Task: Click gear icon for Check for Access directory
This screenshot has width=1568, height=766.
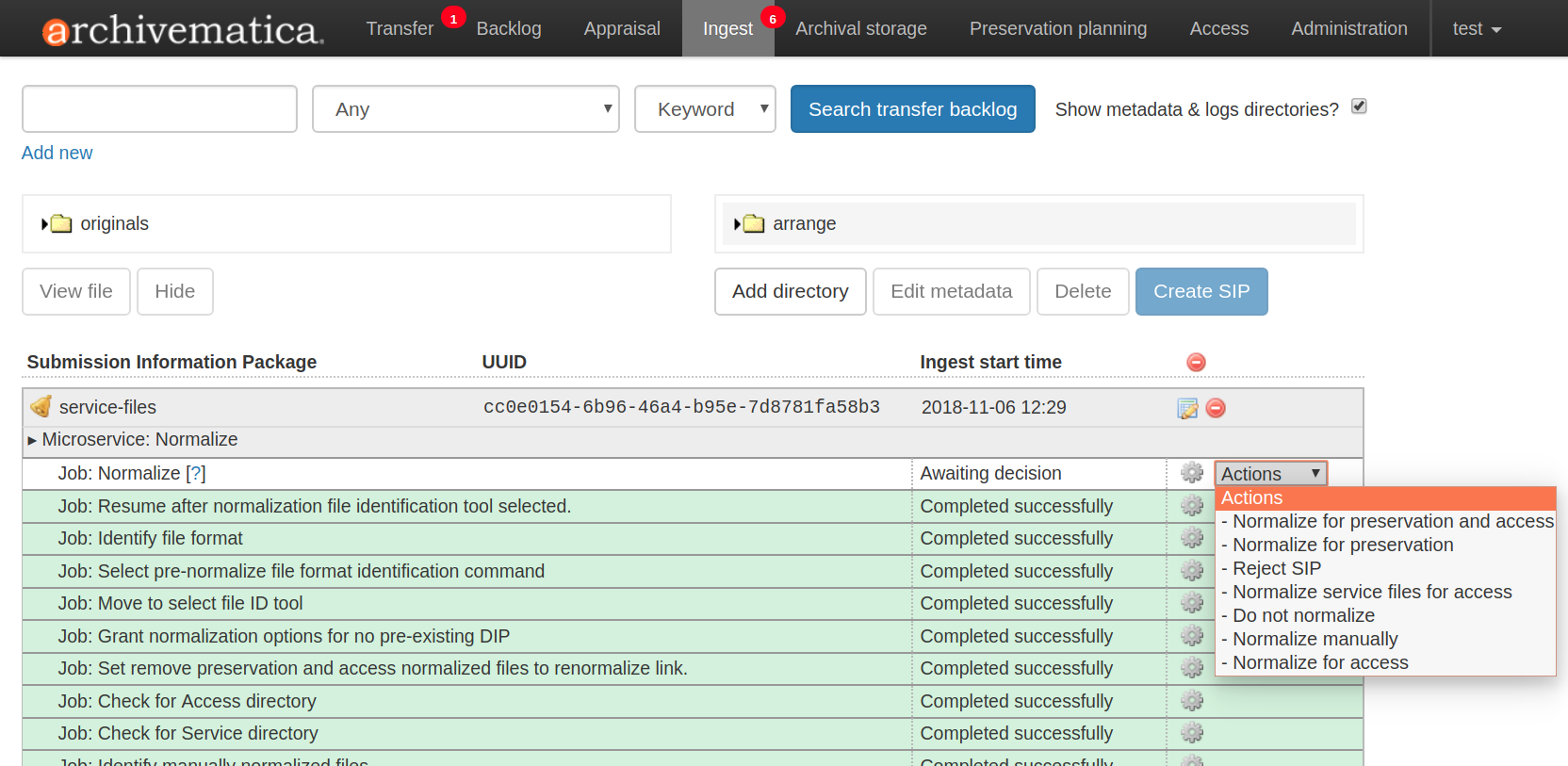Action: point(1192,701)
